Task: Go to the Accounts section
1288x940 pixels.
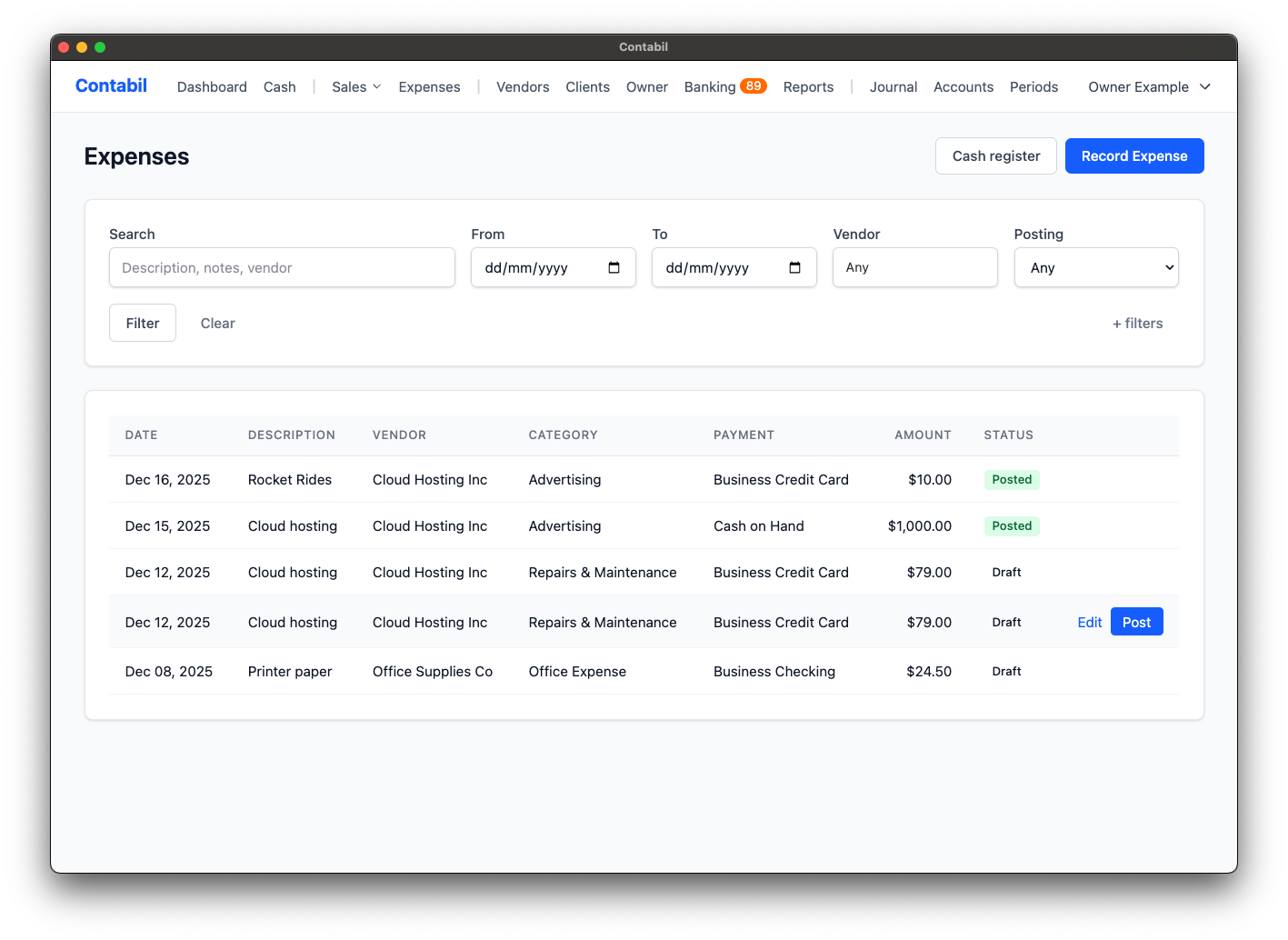Action: (x=963, y=86)
